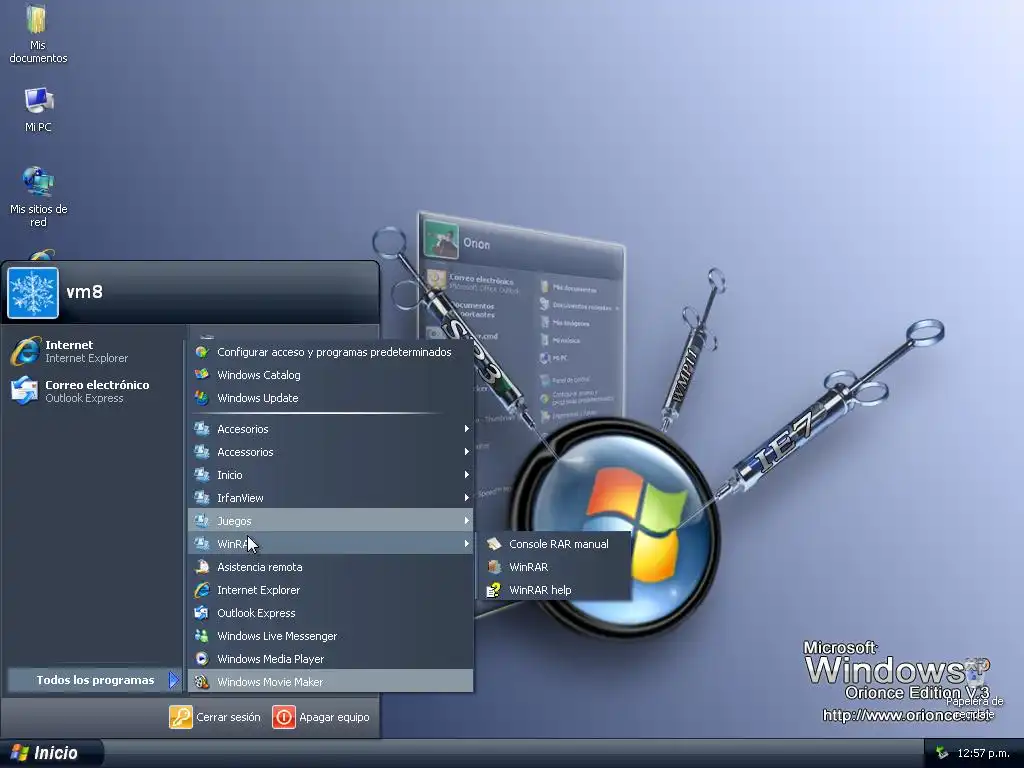The image size is (1024, 768).
Task: Expand the Inicio programs submenu
Action: point(330,475)
